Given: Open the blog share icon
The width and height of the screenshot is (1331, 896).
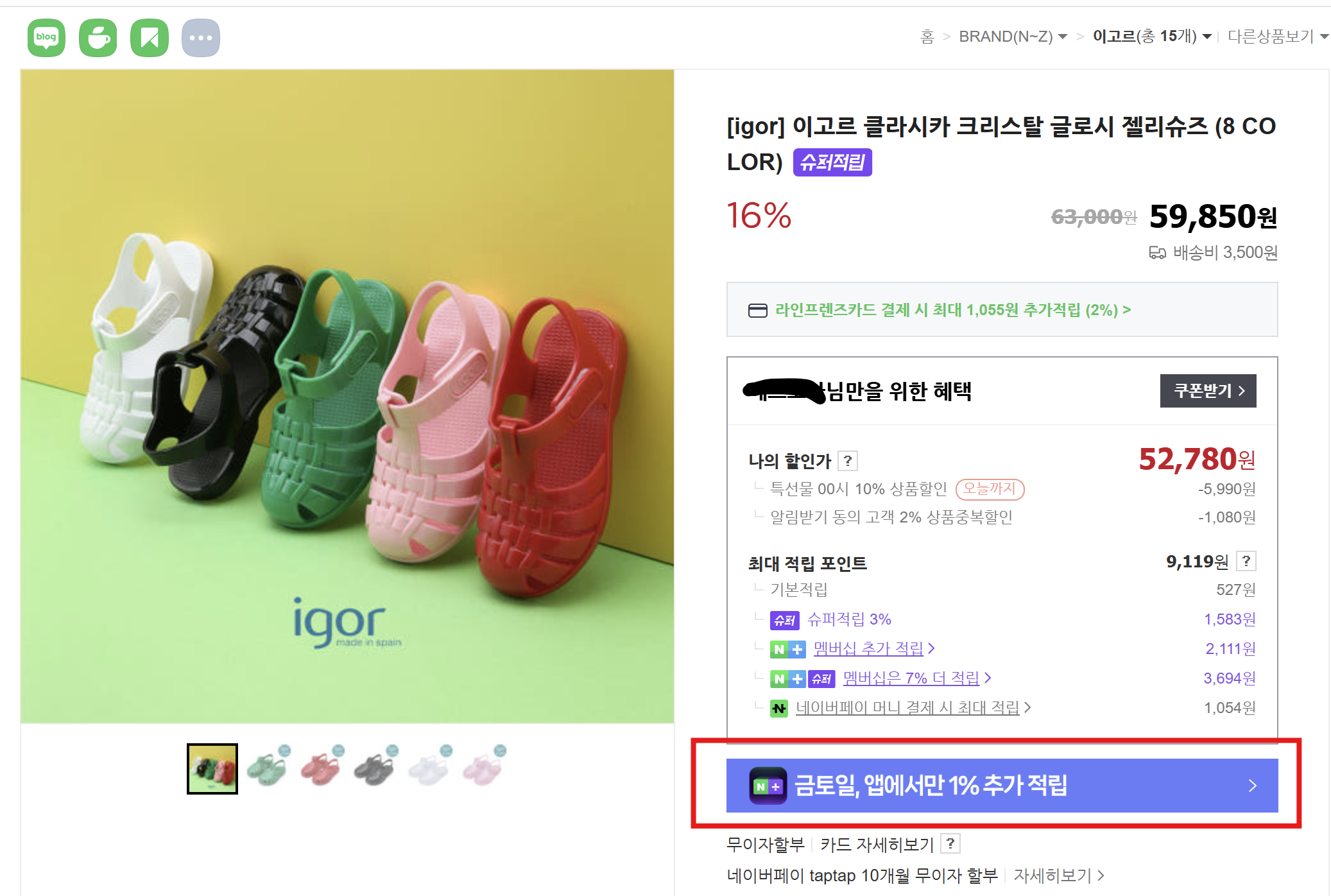Looking at the screenshot, I should 46,37.
